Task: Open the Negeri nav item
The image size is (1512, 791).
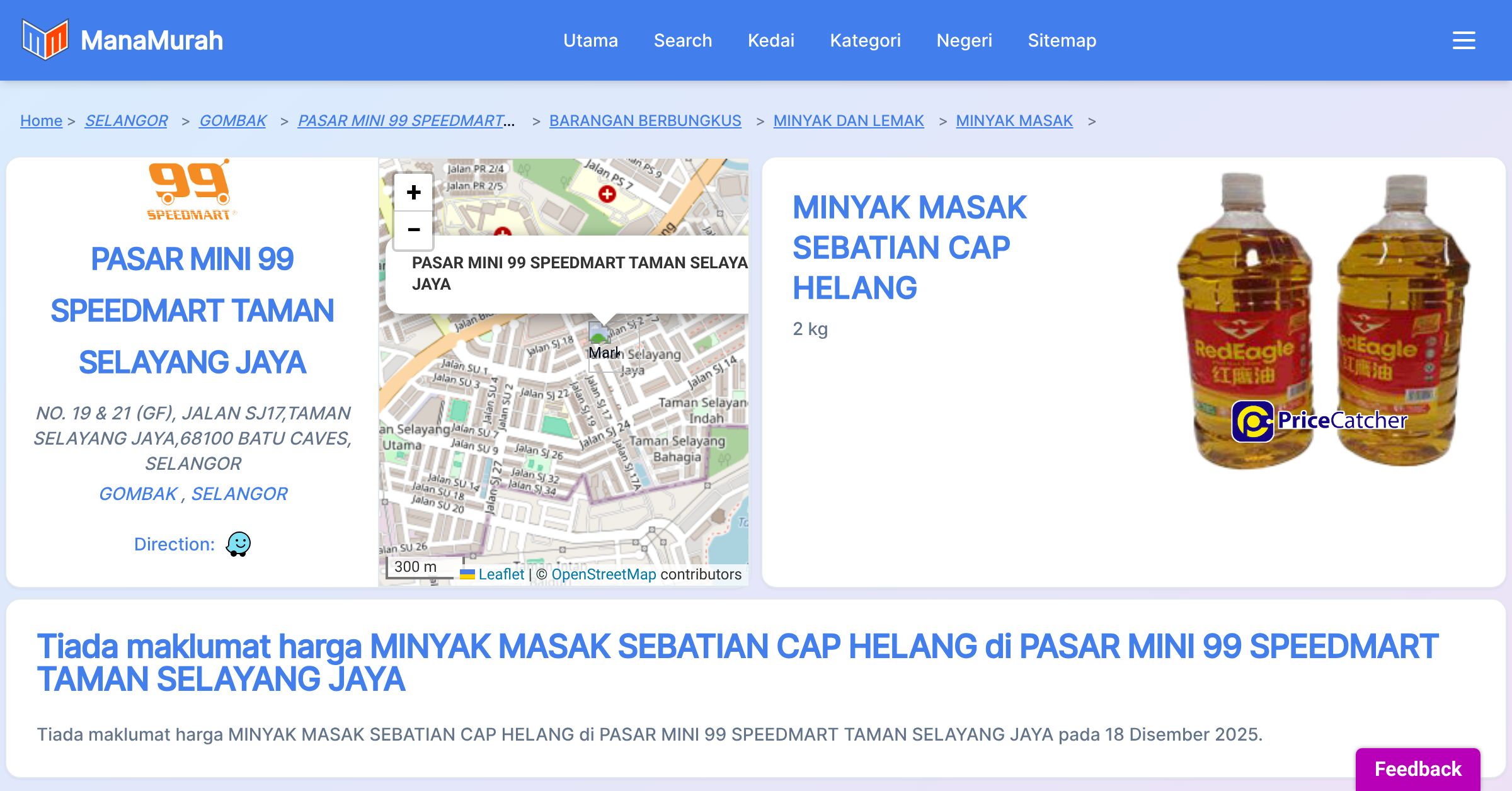Action: point(964,40)
